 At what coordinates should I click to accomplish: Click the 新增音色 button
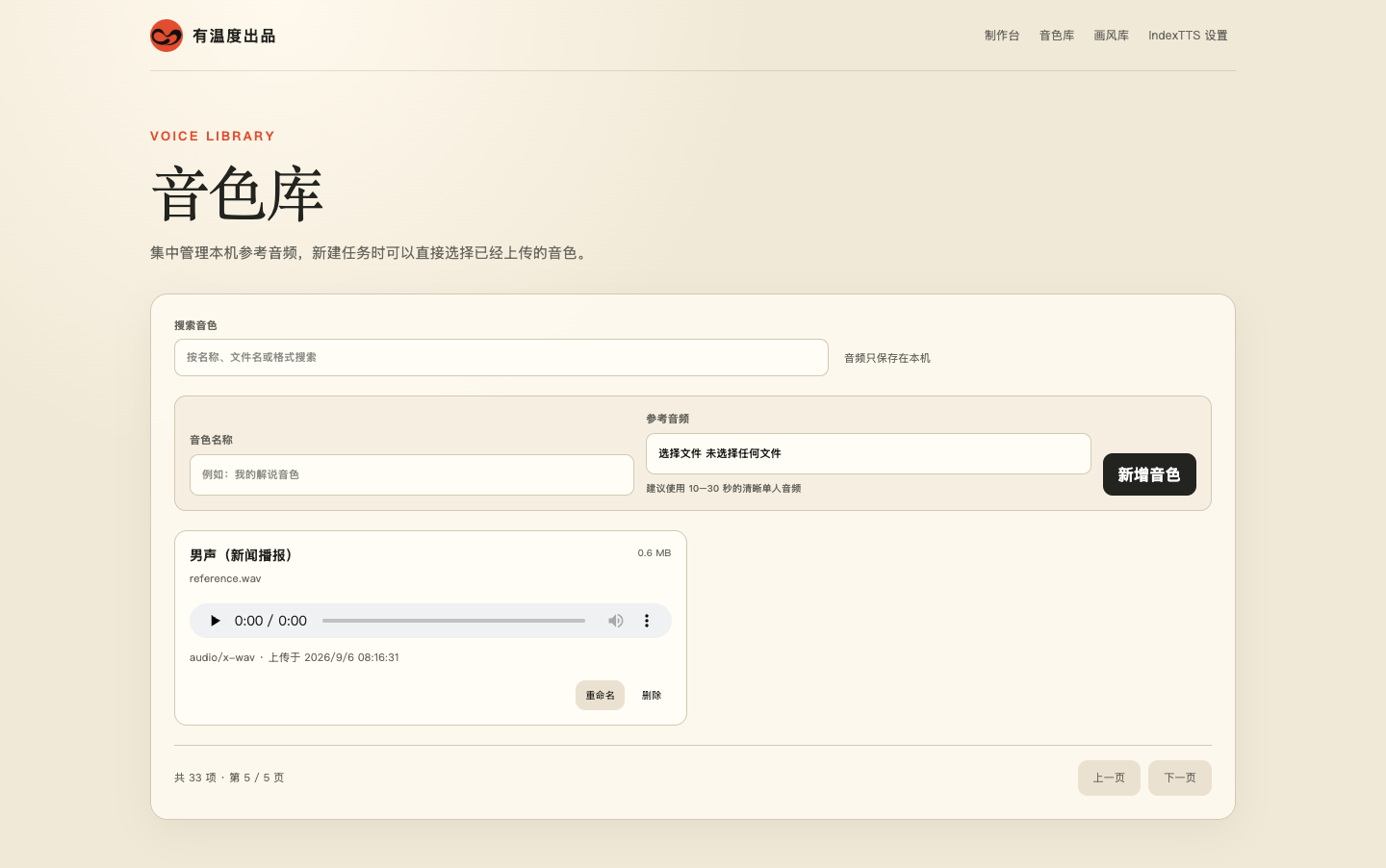1149,474
